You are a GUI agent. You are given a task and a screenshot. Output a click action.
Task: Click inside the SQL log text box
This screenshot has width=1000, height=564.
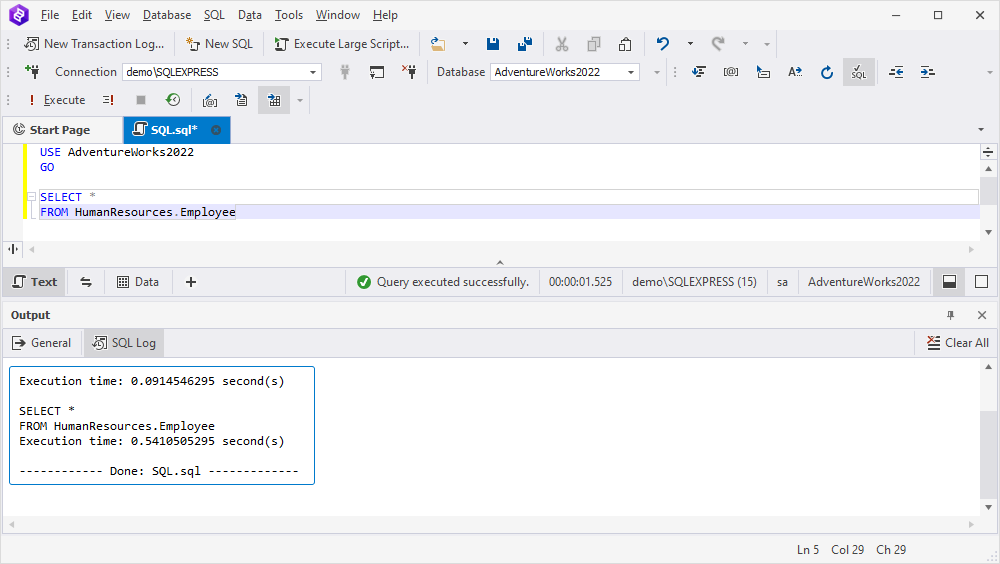[x=162, y=426]
